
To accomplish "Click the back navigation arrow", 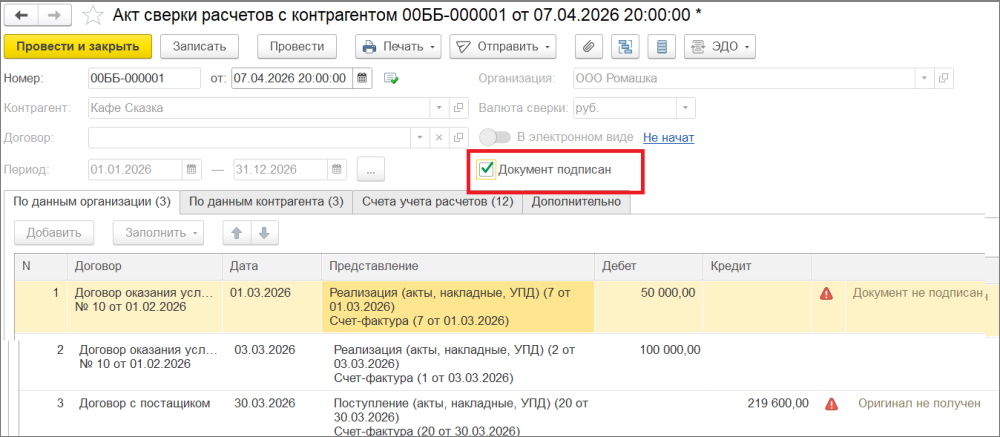I will [21, 16].
